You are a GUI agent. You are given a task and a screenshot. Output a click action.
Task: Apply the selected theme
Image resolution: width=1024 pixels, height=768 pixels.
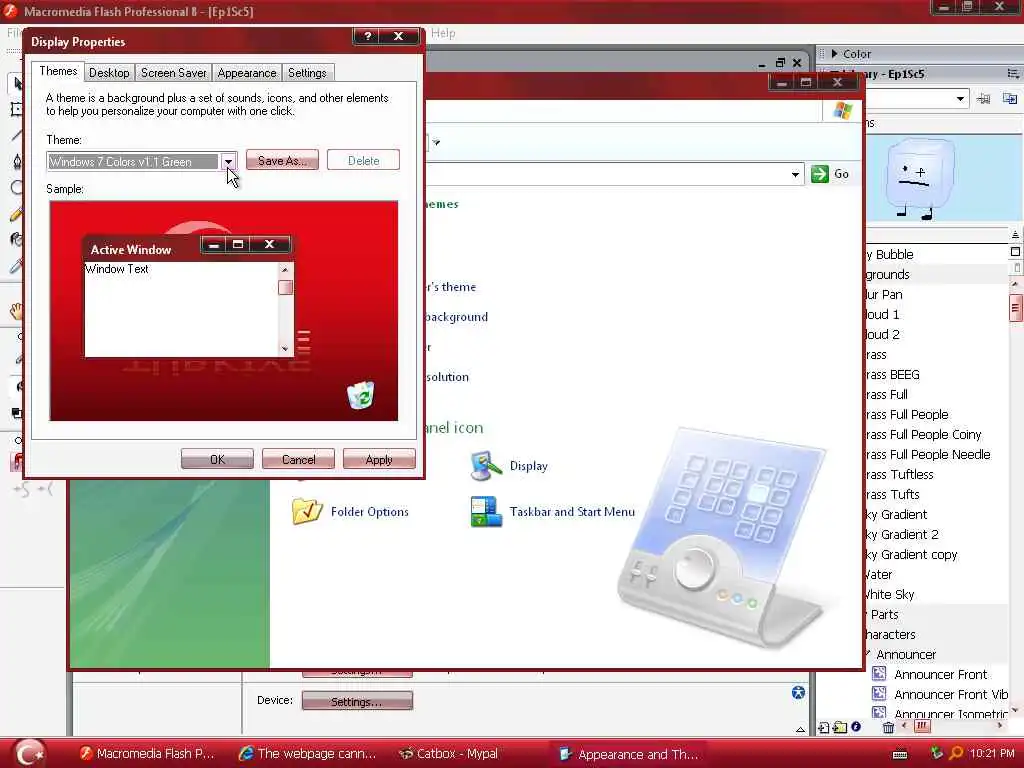point(379,459)
